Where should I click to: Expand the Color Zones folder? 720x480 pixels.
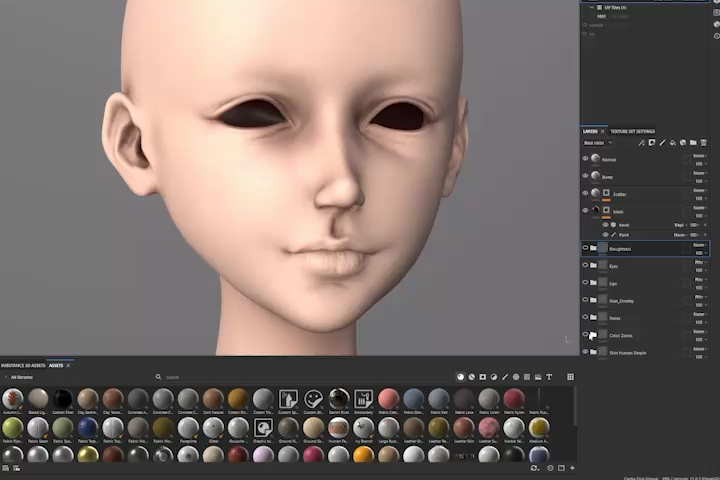coord(593,335)
